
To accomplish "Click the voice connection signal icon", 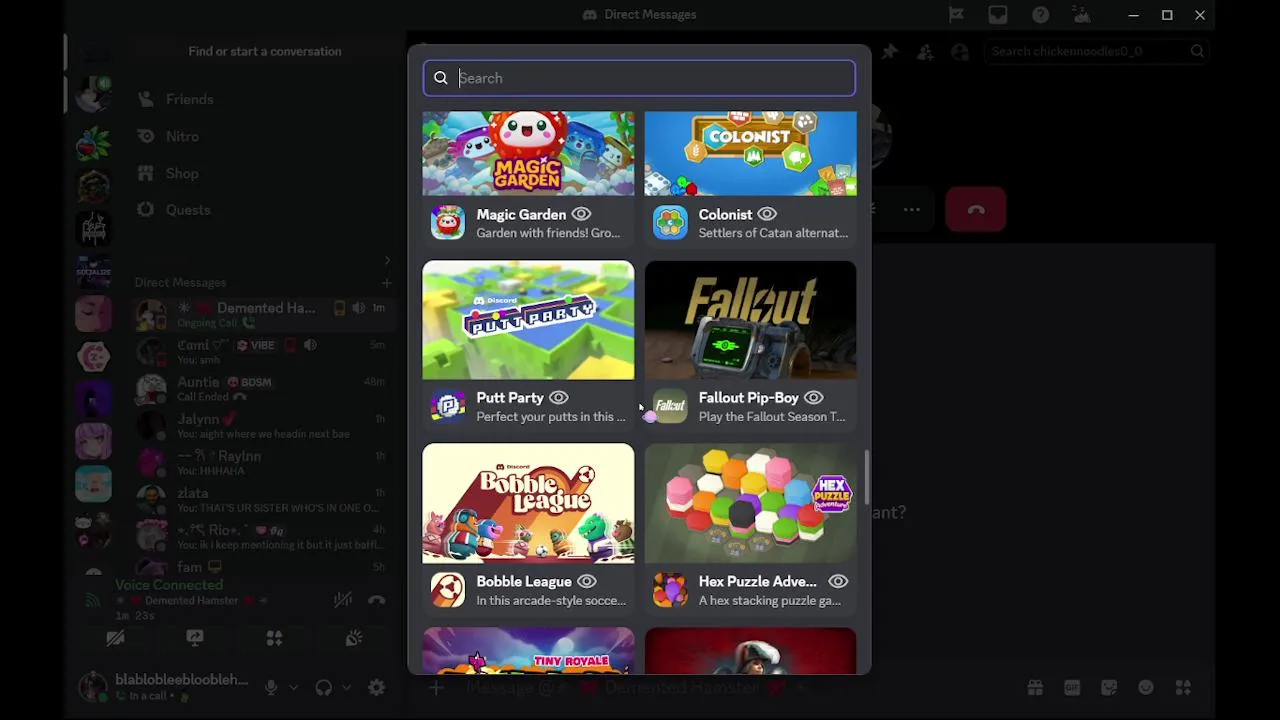I will [x=93, y=600].
